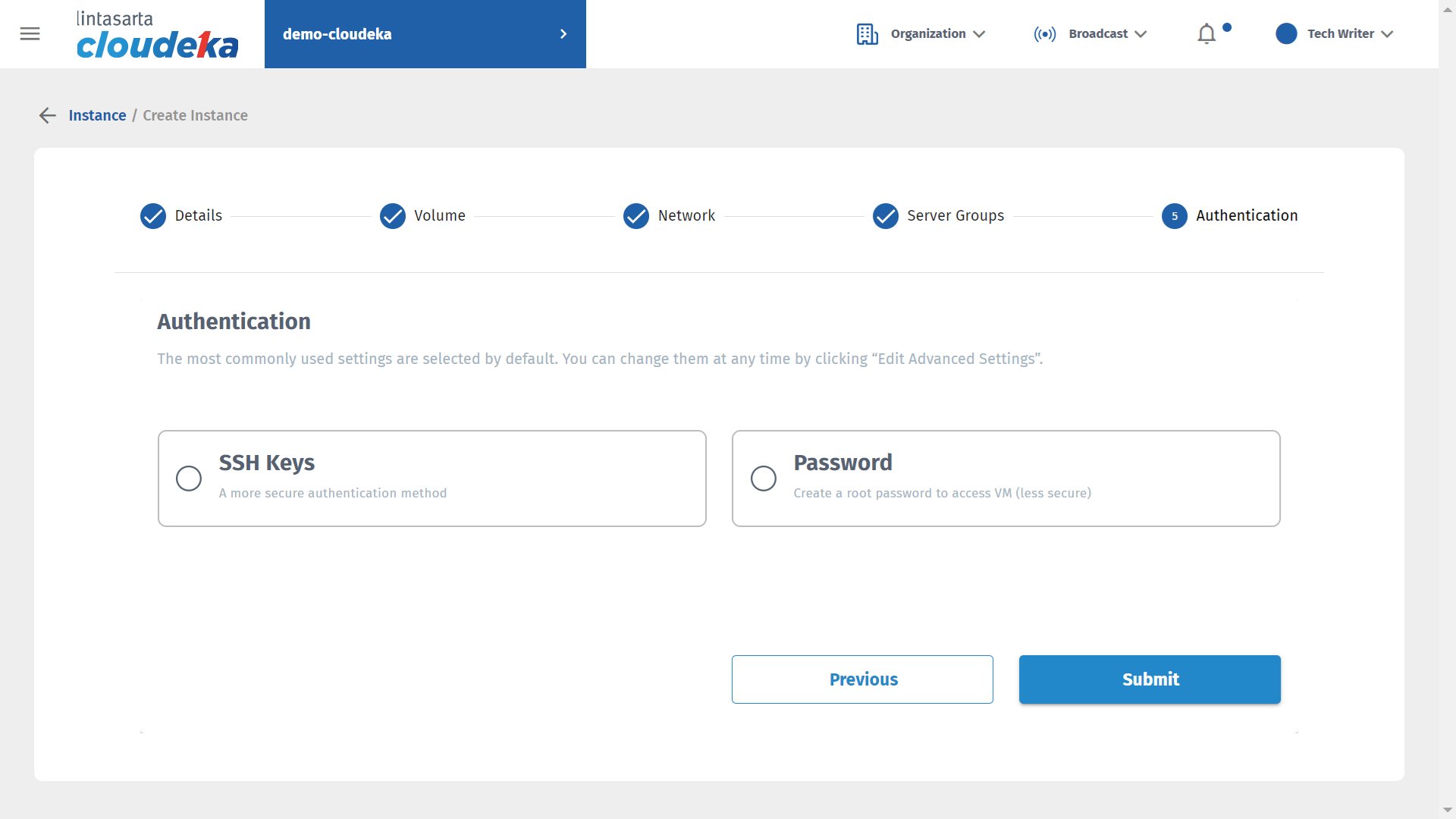This screenshot has height=819, width=1456.
Task: Click the Tech Writer avatar circle
Action: tap(1286, 34)
